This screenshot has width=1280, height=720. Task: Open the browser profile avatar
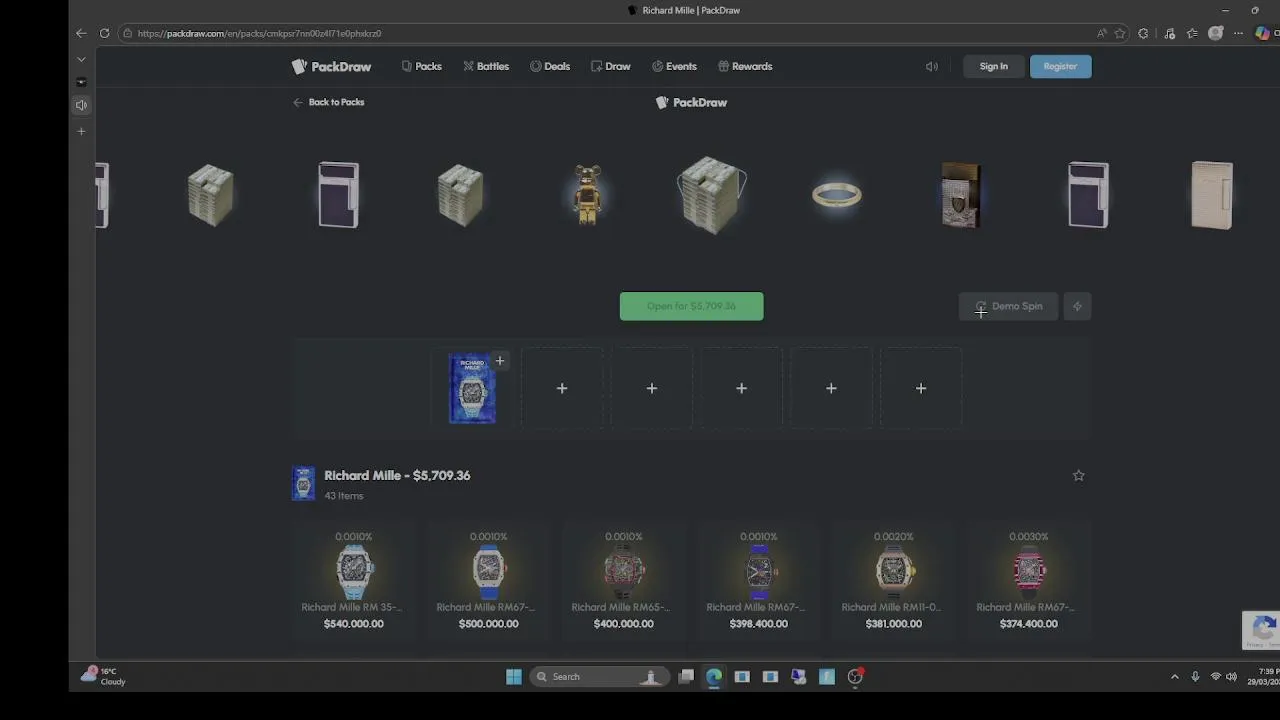1216,33
